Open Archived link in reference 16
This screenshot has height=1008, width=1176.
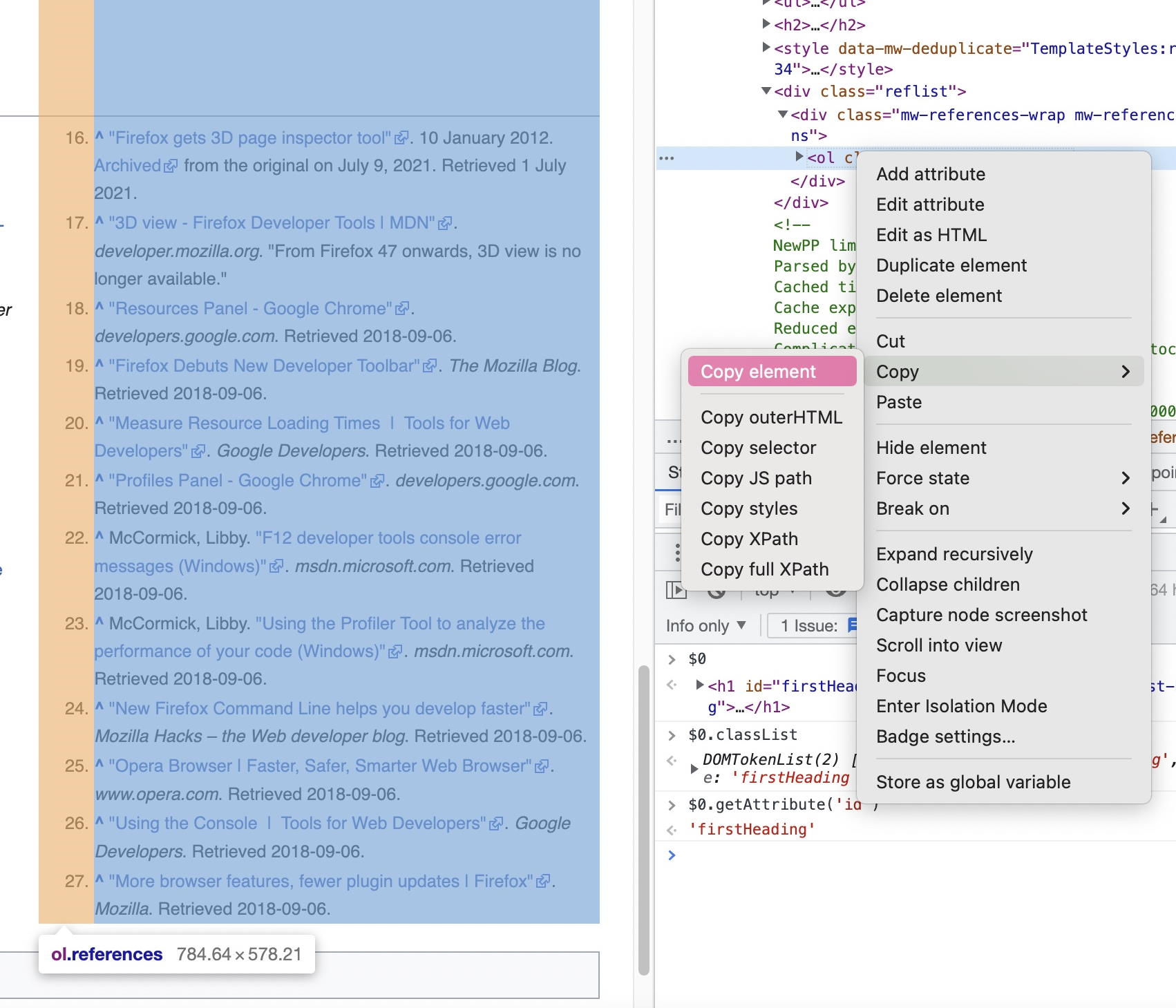(x=136, y=166)
